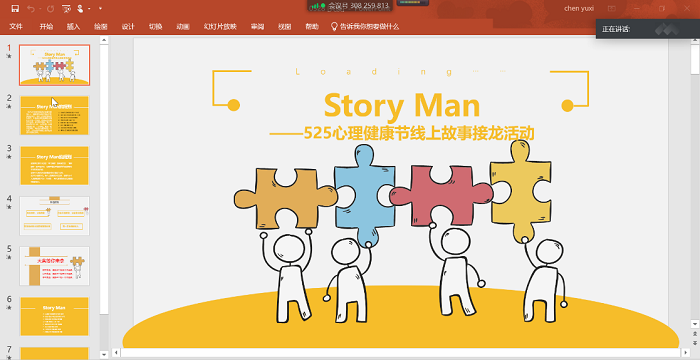Open the touch mode dropdown arrow
The height and width of the screenshot is (360, 700).
click(89, 9)
